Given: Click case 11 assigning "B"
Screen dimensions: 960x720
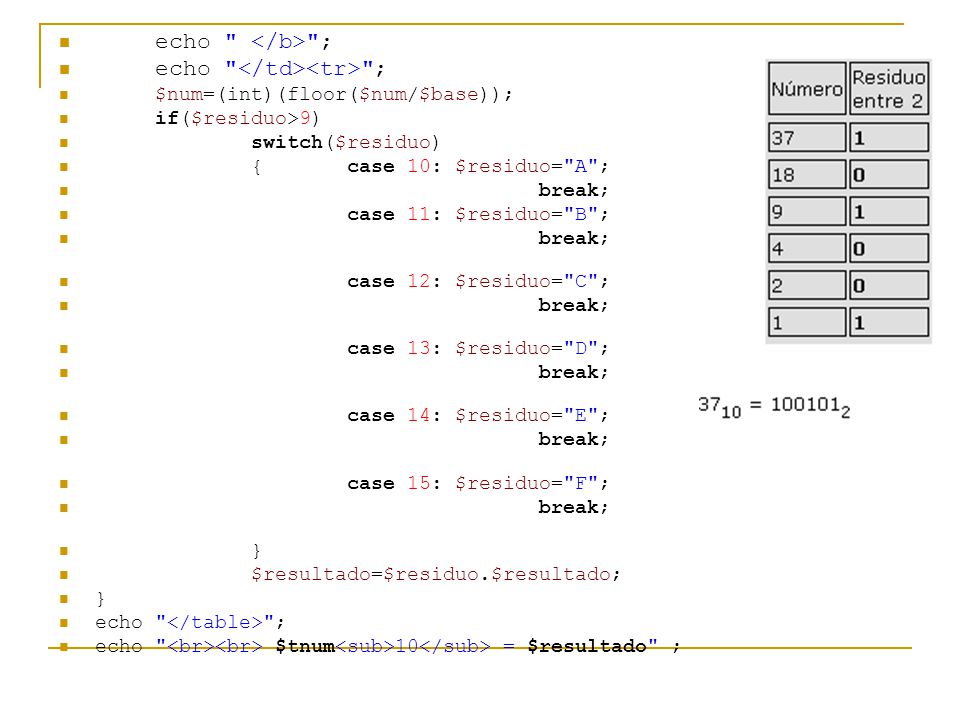Looking at the screenshot, I should tap(478, 214).
